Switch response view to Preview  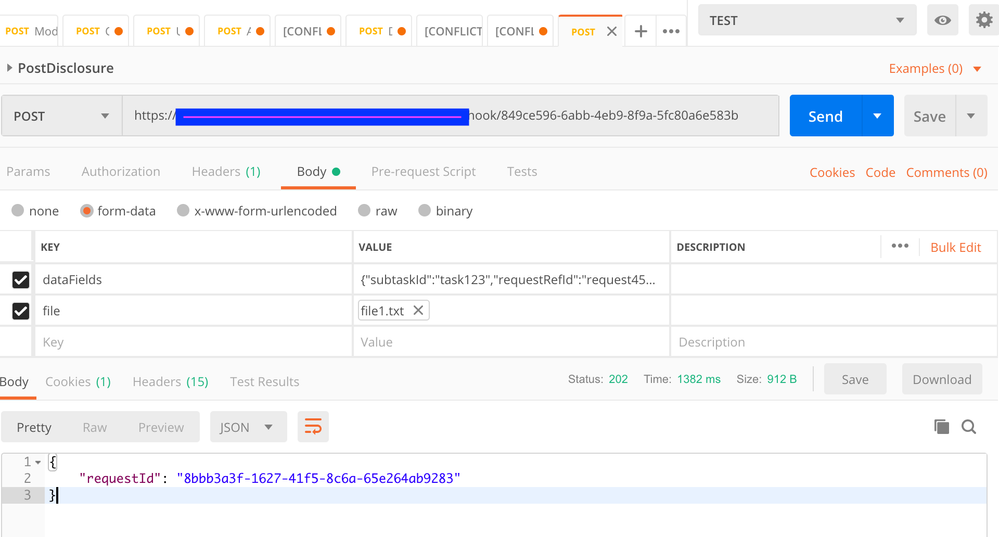point(161,427)
